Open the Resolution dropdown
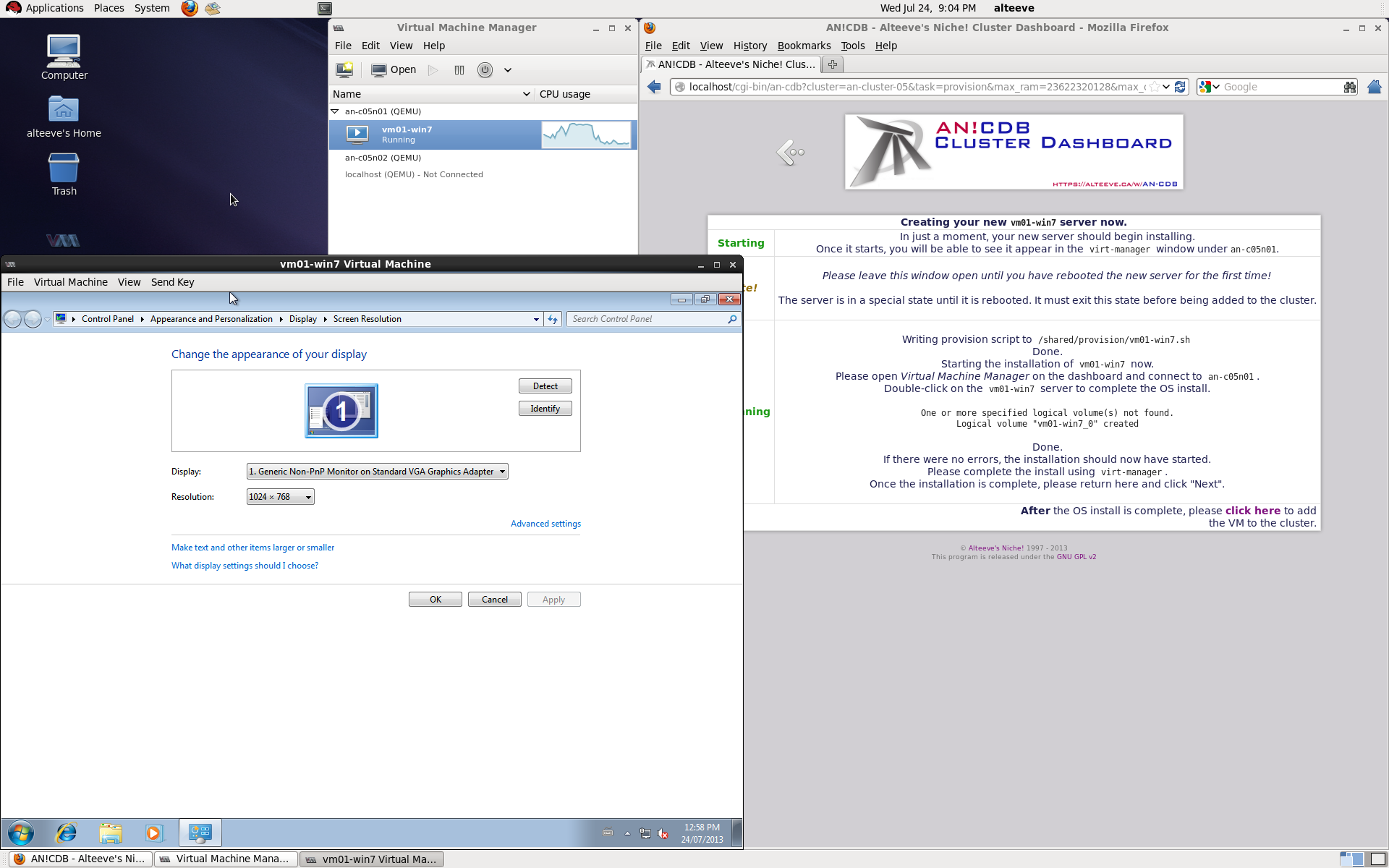Image resolution: width=1389 pixels, height=868 pixels. 280,497
